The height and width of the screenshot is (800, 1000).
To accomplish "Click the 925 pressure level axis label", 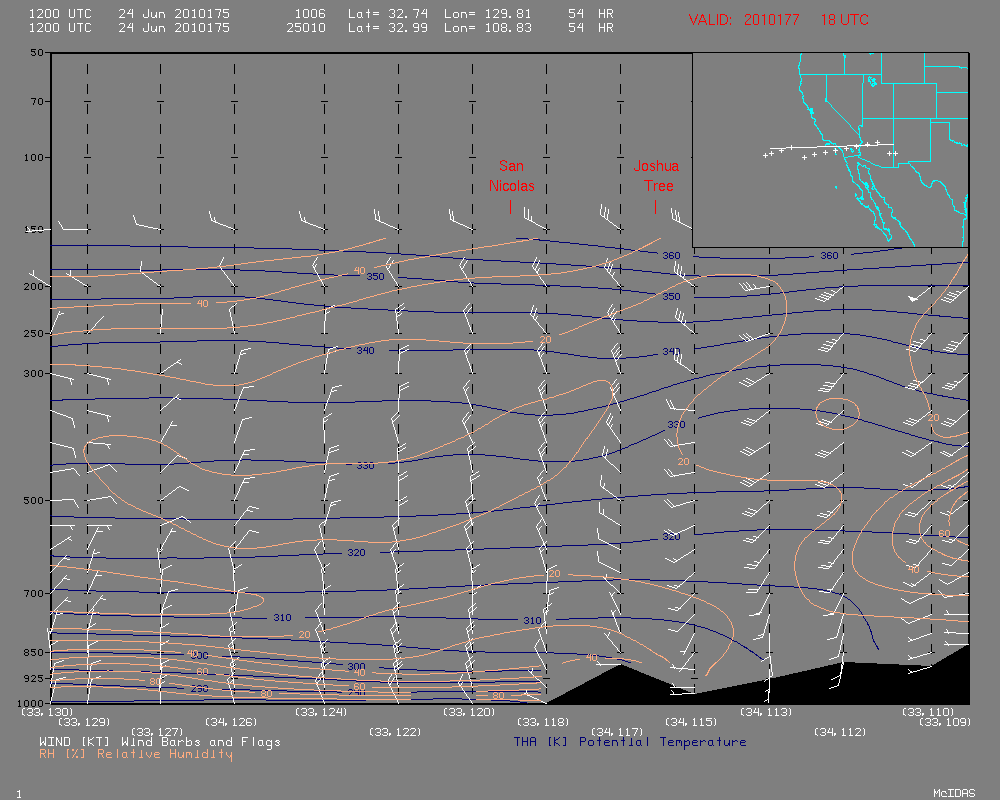I will coord(34,678).
